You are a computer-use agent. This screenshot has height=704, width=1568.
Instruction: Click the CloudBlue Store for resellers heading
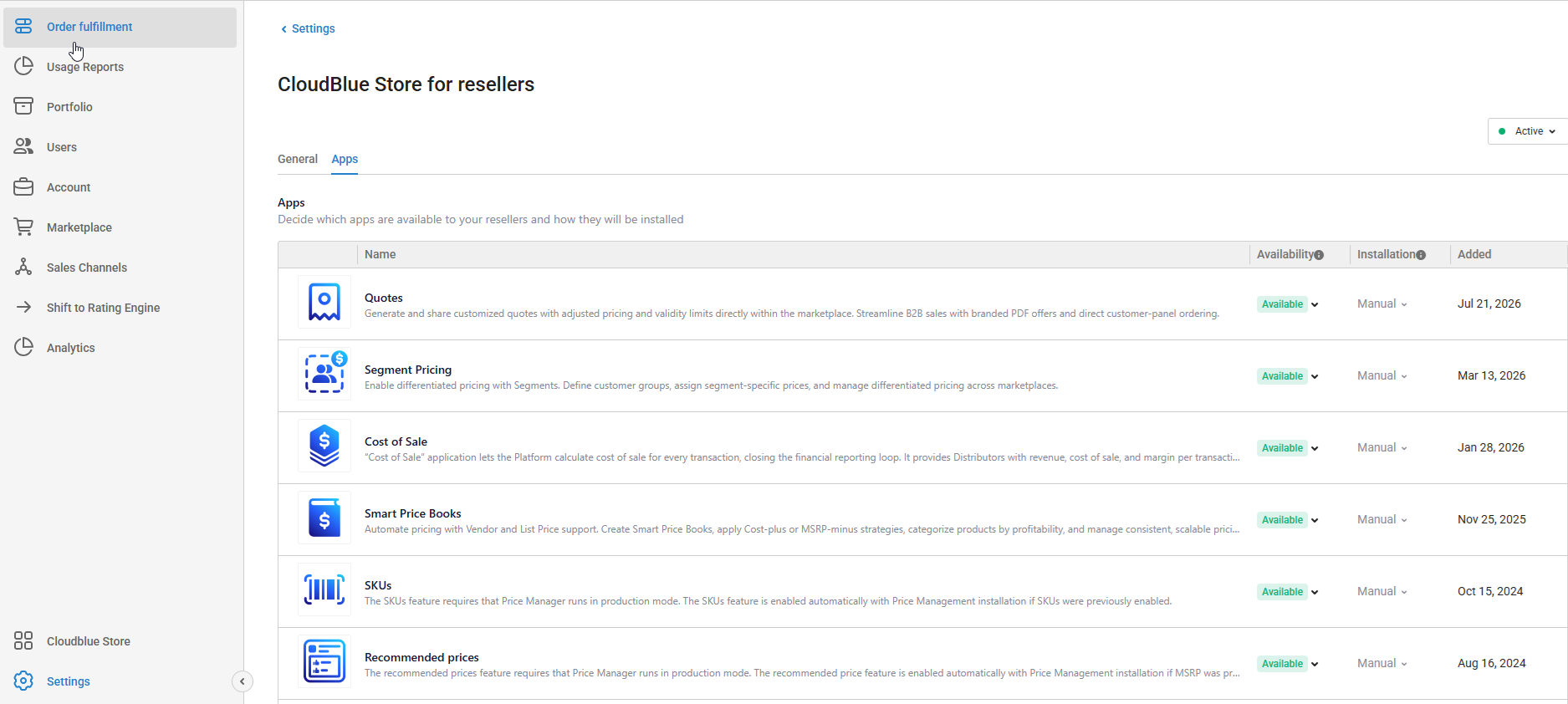(x=406, y=84)
